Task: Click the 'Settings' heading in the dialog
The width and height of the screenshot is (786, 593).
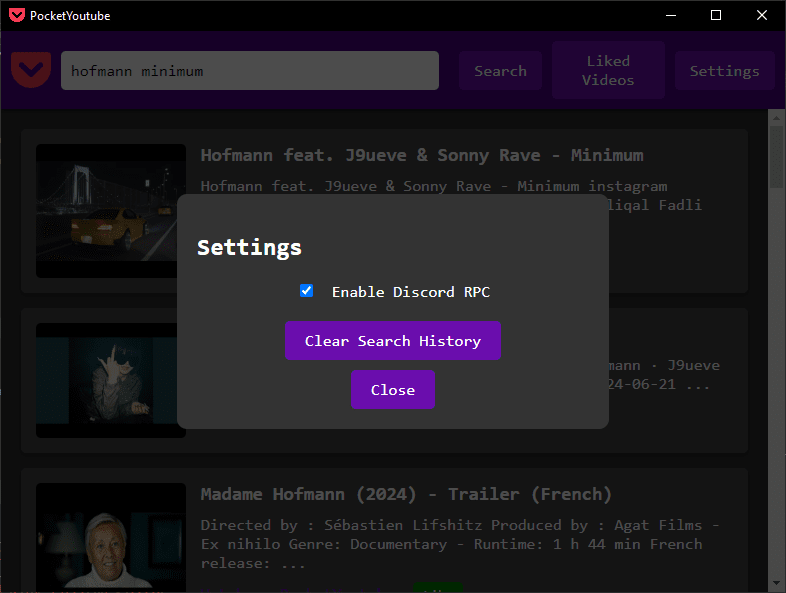Action: pyautogui.click(x=249, y=248)
